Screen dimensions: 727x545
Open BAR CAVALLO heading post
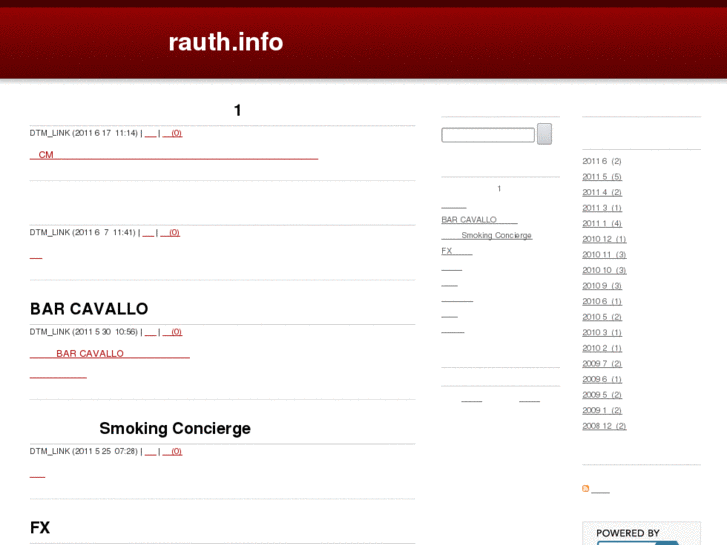pos(89,309)
